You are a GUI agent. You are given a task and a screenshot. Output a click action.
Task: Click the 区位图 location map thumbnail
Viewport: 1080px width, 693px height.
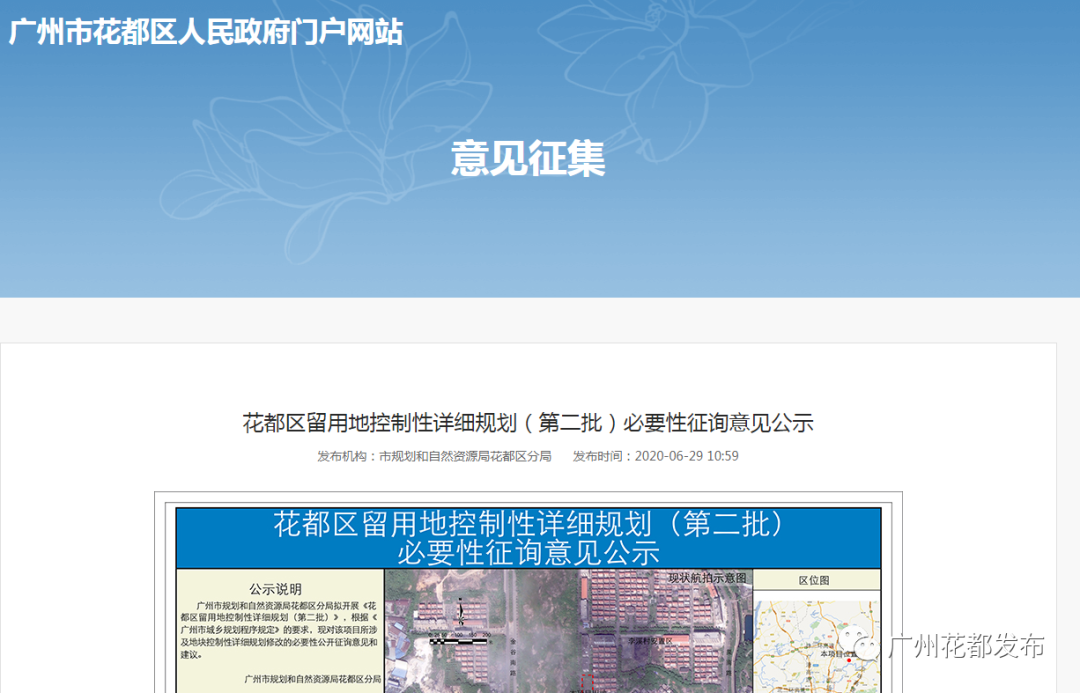click(815, 645)
